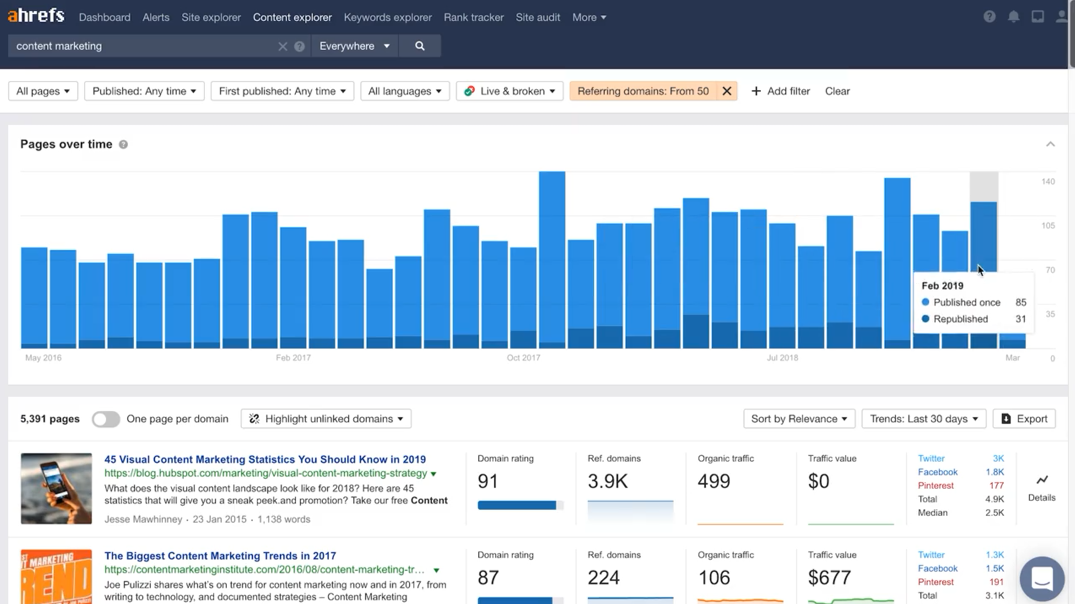1075x604 pixels.
Task: Click Export button
Action: tap(1024, 419)
